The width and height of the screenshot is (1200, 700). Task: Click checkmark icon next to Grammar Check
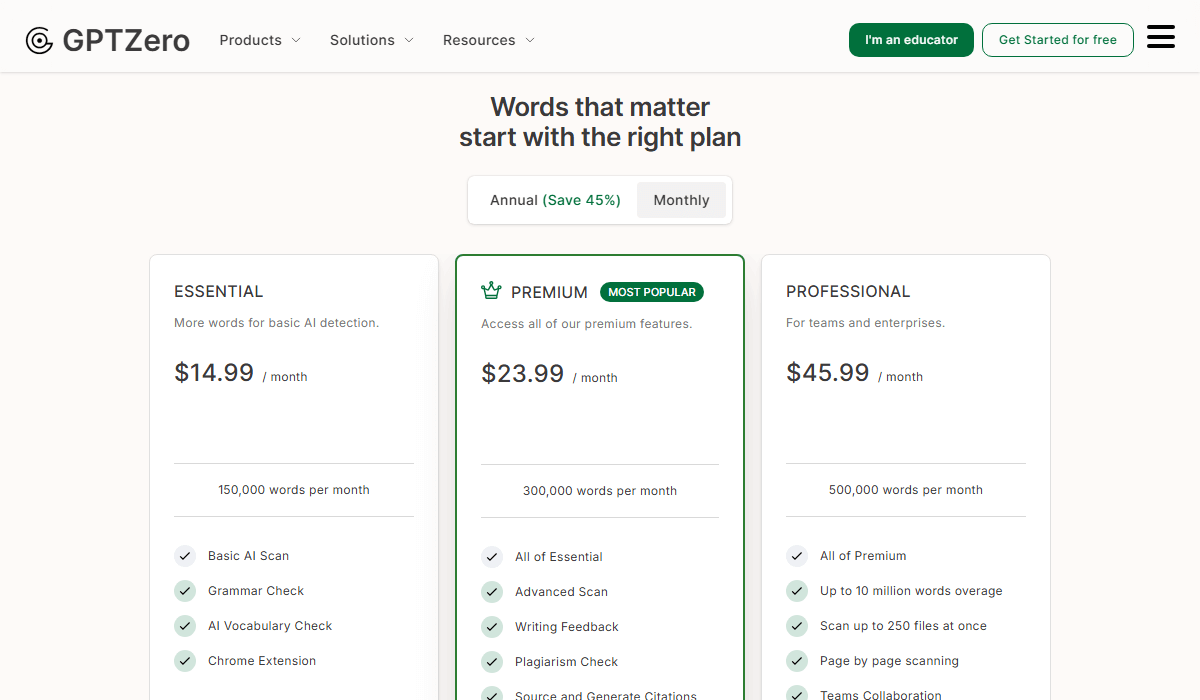[x=185, y=591]
